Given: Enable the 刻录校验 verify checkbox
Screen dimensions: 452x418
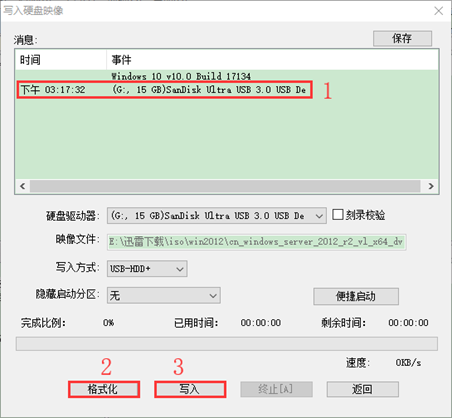Looking at the screenshot, I should click(338, 214).
